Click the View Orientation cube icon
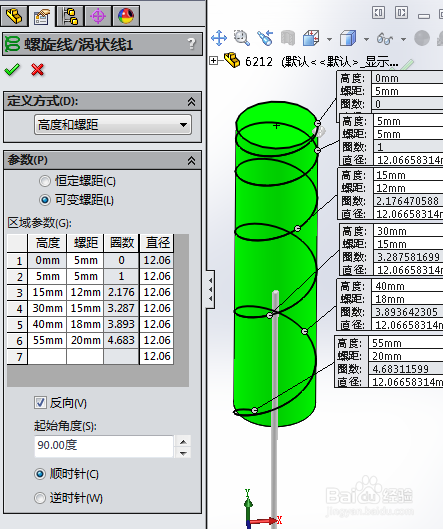 tap(311, 38)
